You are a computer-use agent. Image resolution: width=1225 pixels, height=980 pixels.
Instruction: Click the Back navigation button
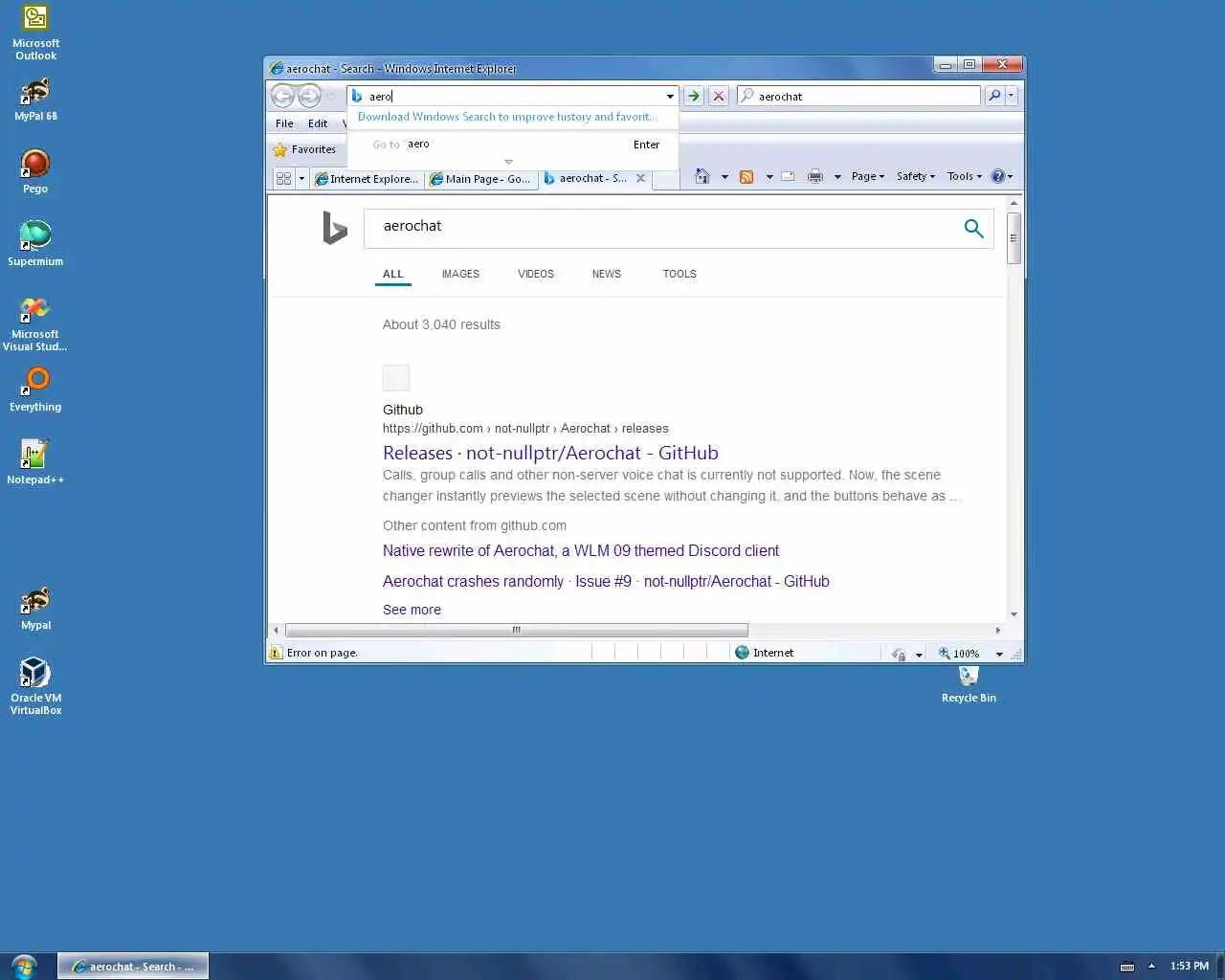[x=282, y=96]
